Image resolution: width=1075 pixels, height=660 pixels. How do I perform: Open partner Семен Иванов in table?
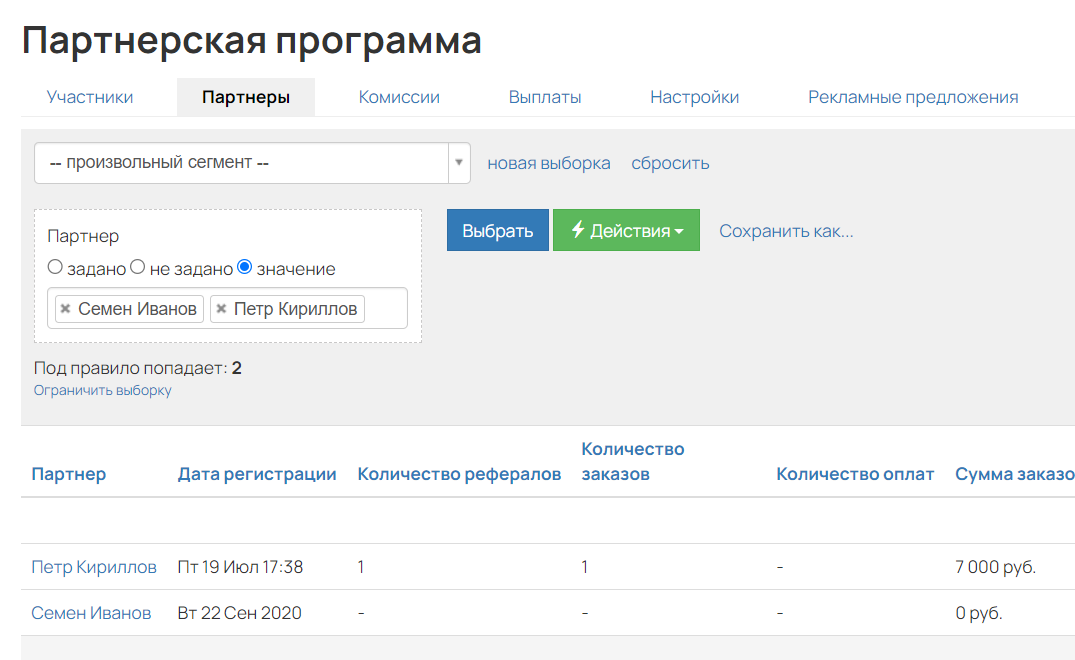coord(91,613)
